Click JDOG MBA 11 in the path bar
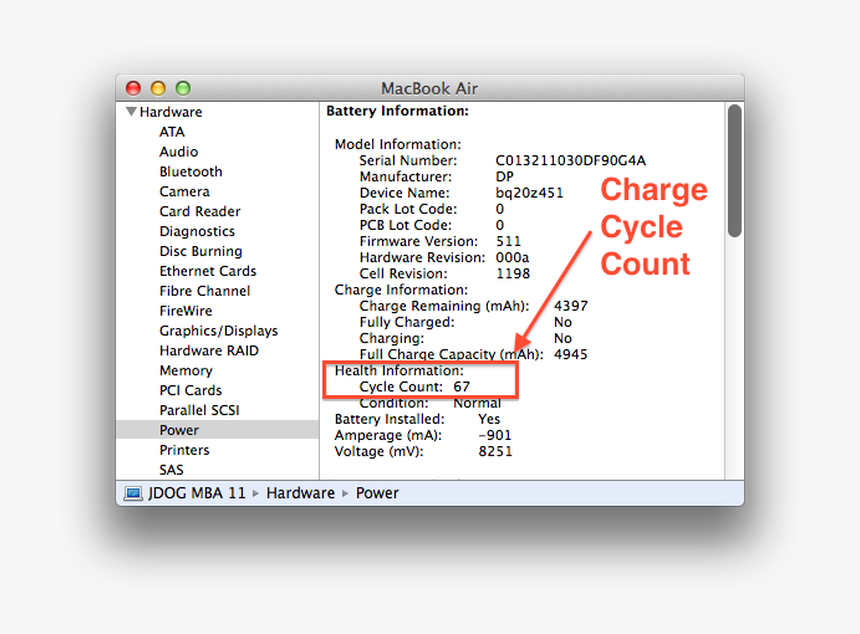Image resolution: width=860 pixels, height=634 pixels. click(197, 493)
